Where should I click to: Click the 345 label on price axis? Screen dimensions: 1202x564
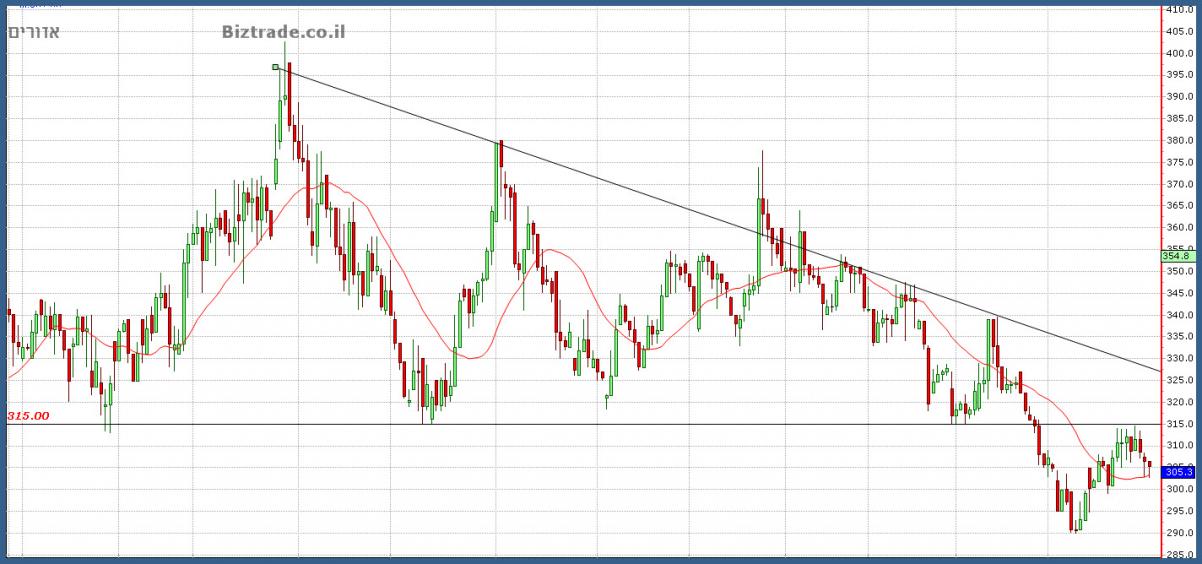[1176, 293]
